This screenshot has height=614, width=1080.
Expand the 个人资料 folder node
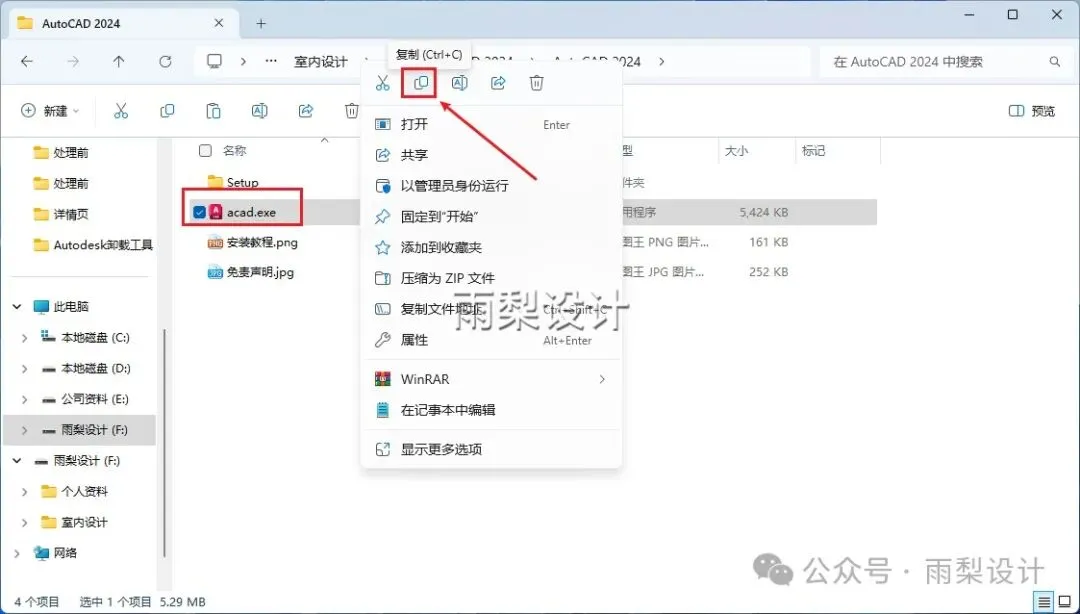click(25, 491)
